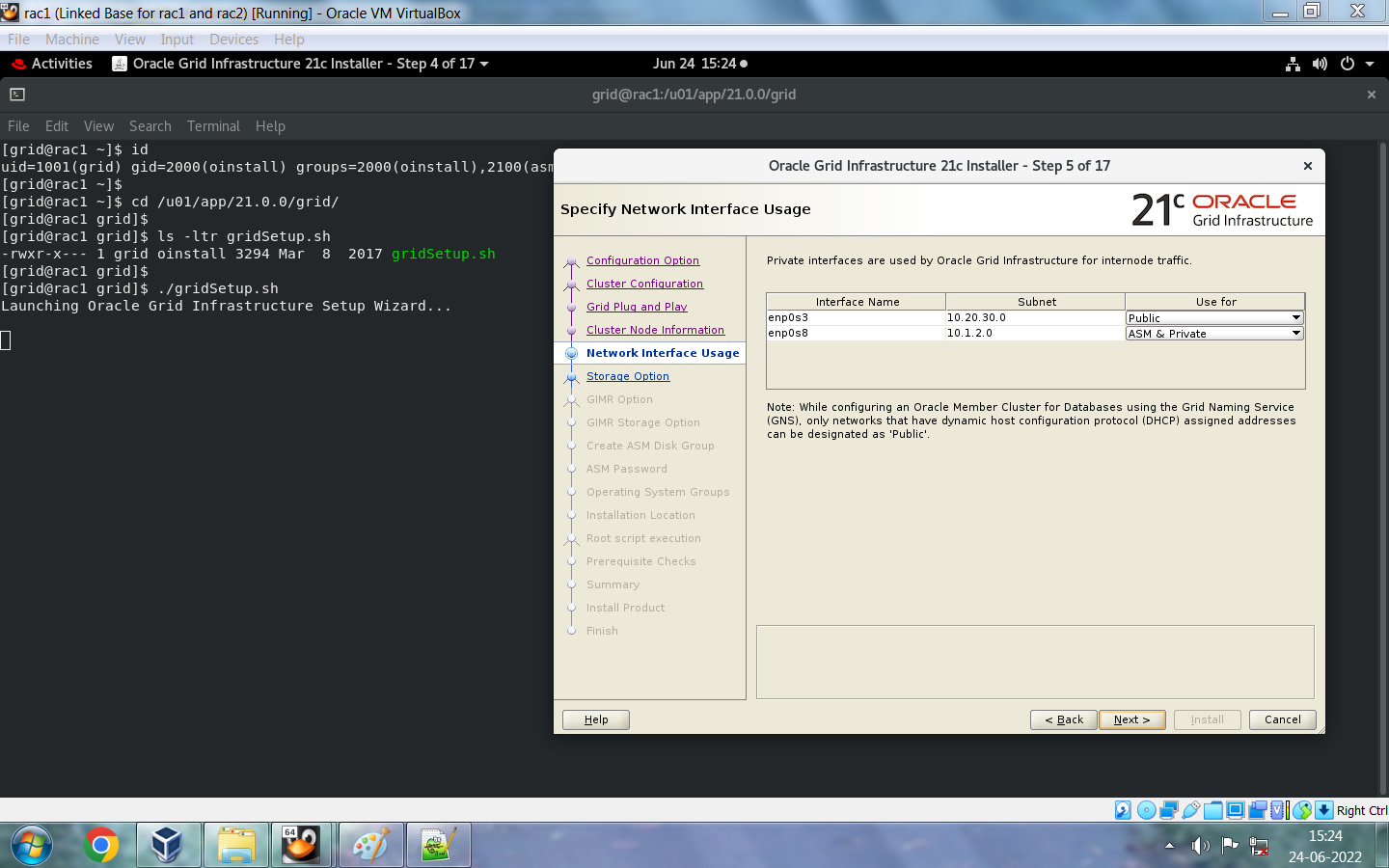The height and width of the screenshot is (868, 1389).
Task: Expand installer app menu in GNOME top bar
Action: click(301, 64)
